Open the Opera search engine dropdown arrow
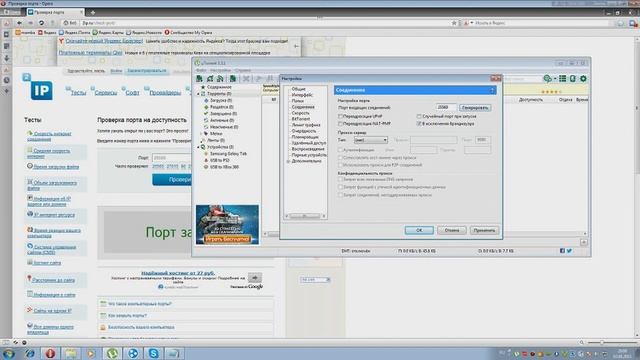The height and width of the screenshot is (360, 640). point(471,23)
